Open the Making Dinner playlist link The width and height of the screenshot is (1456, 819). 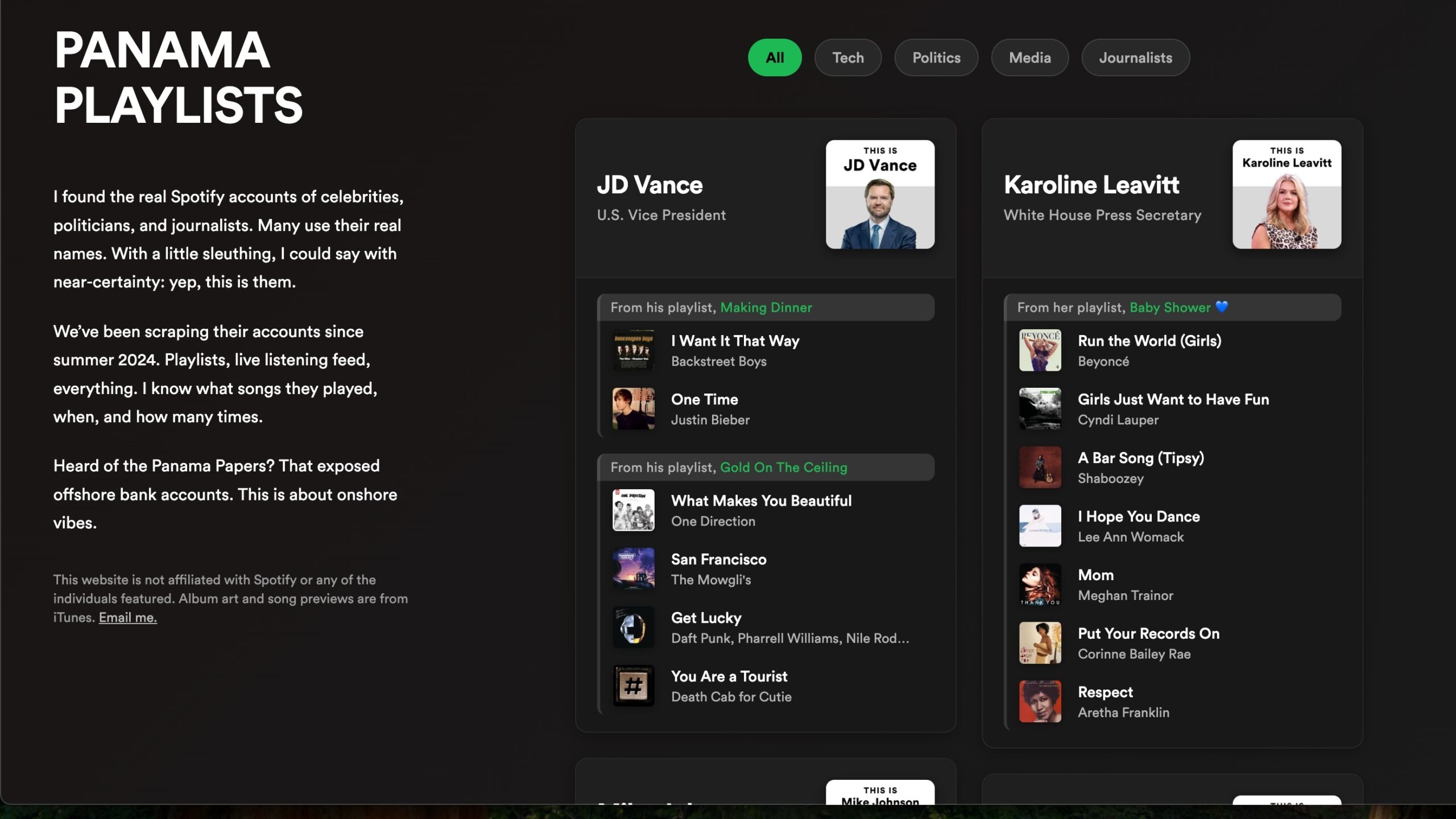point(766,307)
